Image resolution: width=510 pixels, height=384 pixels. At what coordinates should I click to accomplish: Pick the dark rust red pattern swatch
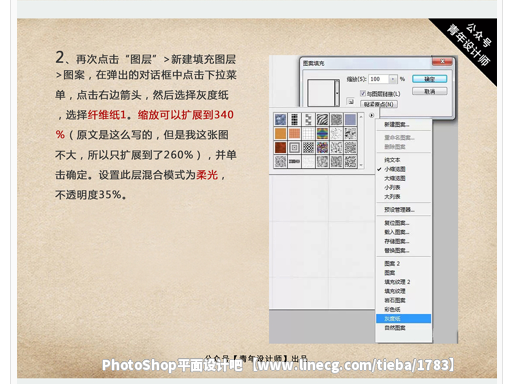click(x=280, y=148)
